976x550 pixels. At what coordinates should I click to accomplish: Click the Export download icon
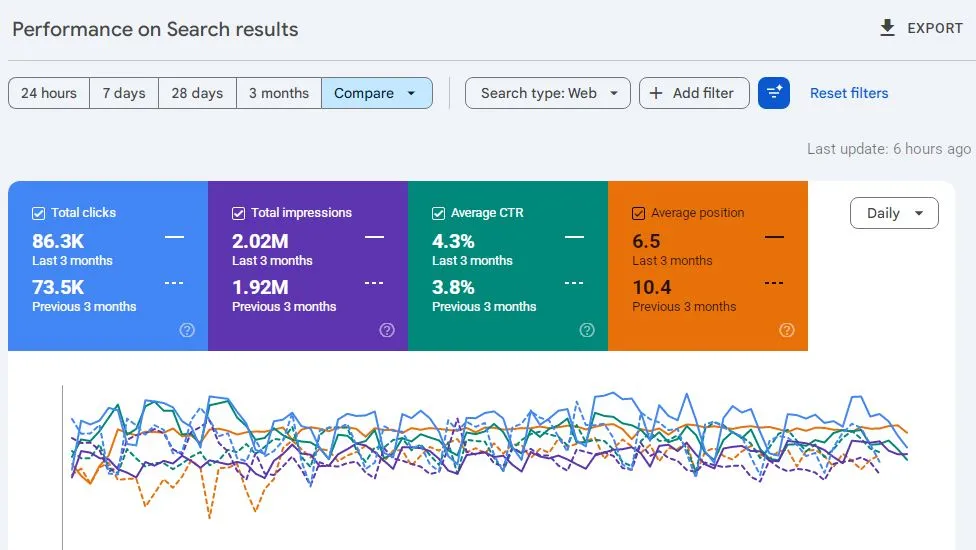click(887, 28)
